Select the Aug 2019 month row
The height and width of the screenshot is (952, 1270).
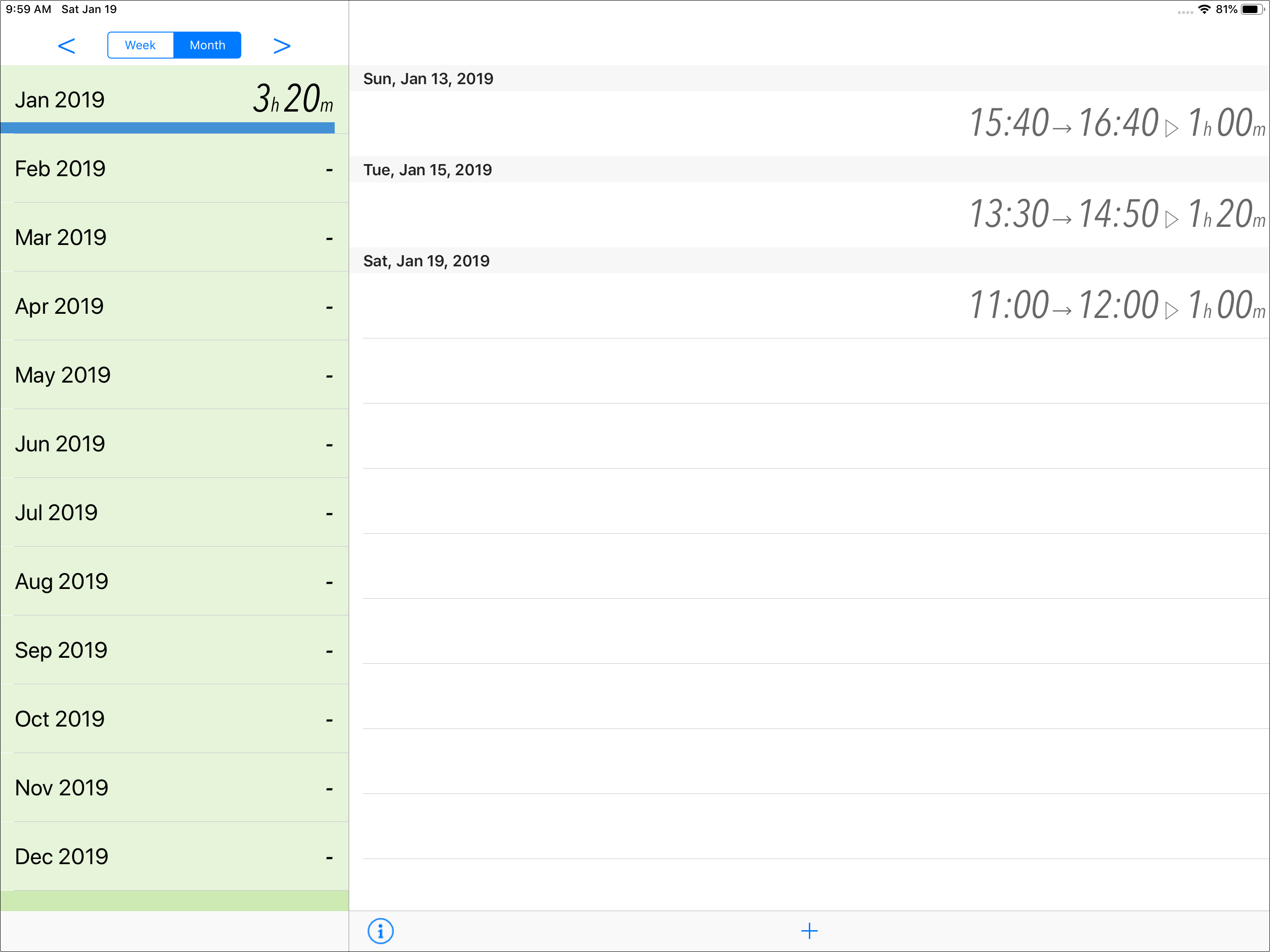point(174,581)
